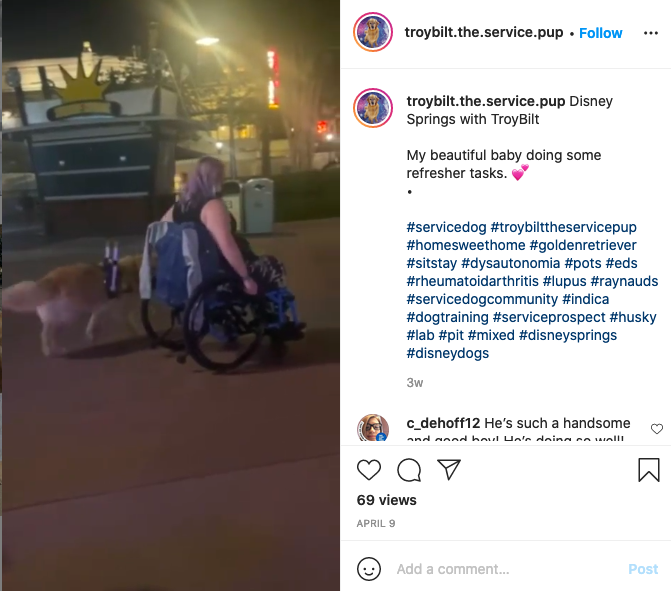Open the #servicedog hashtag

coord(446,227)
